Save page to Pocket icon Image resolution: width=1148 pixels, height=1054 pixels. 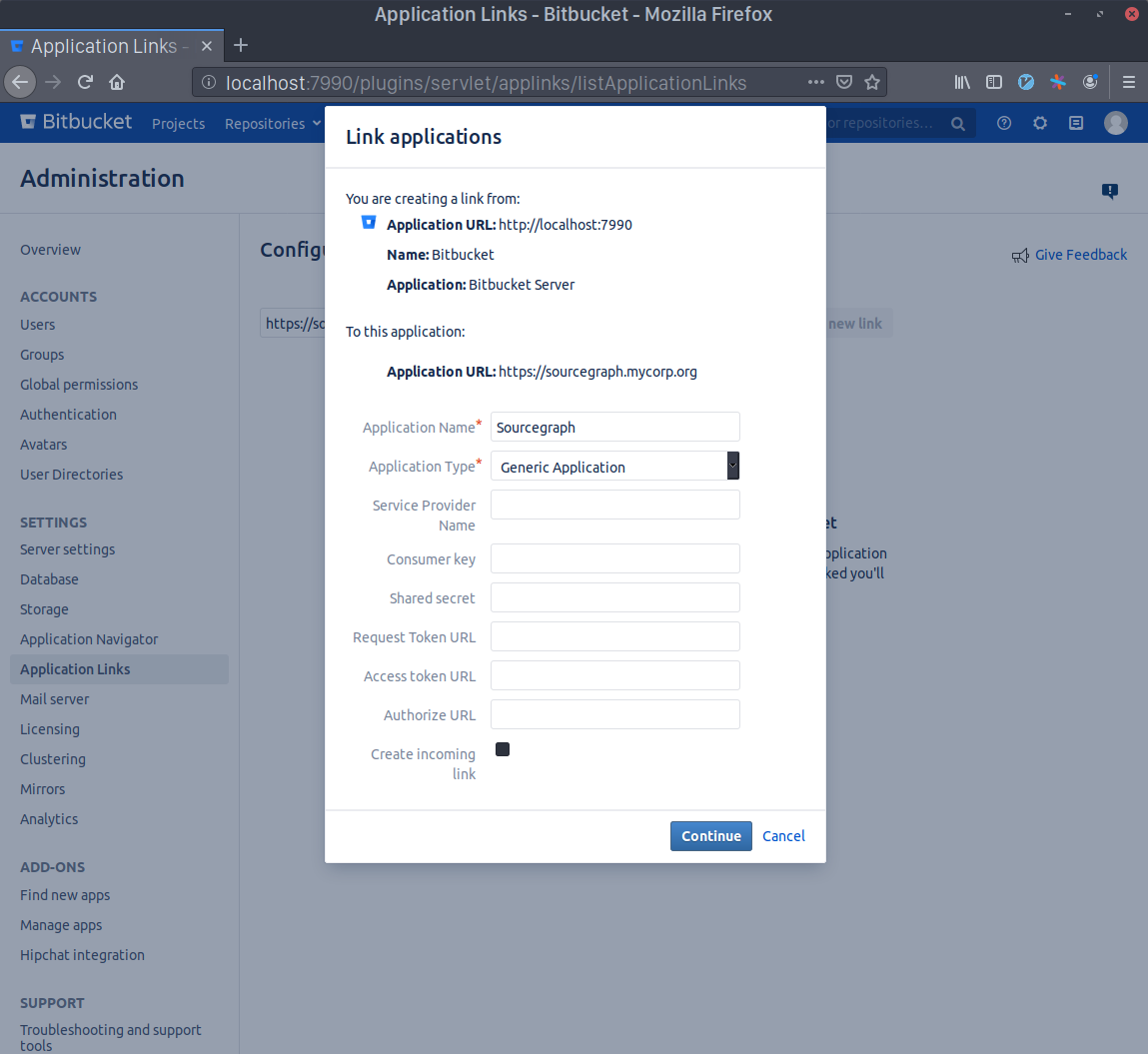844,82
